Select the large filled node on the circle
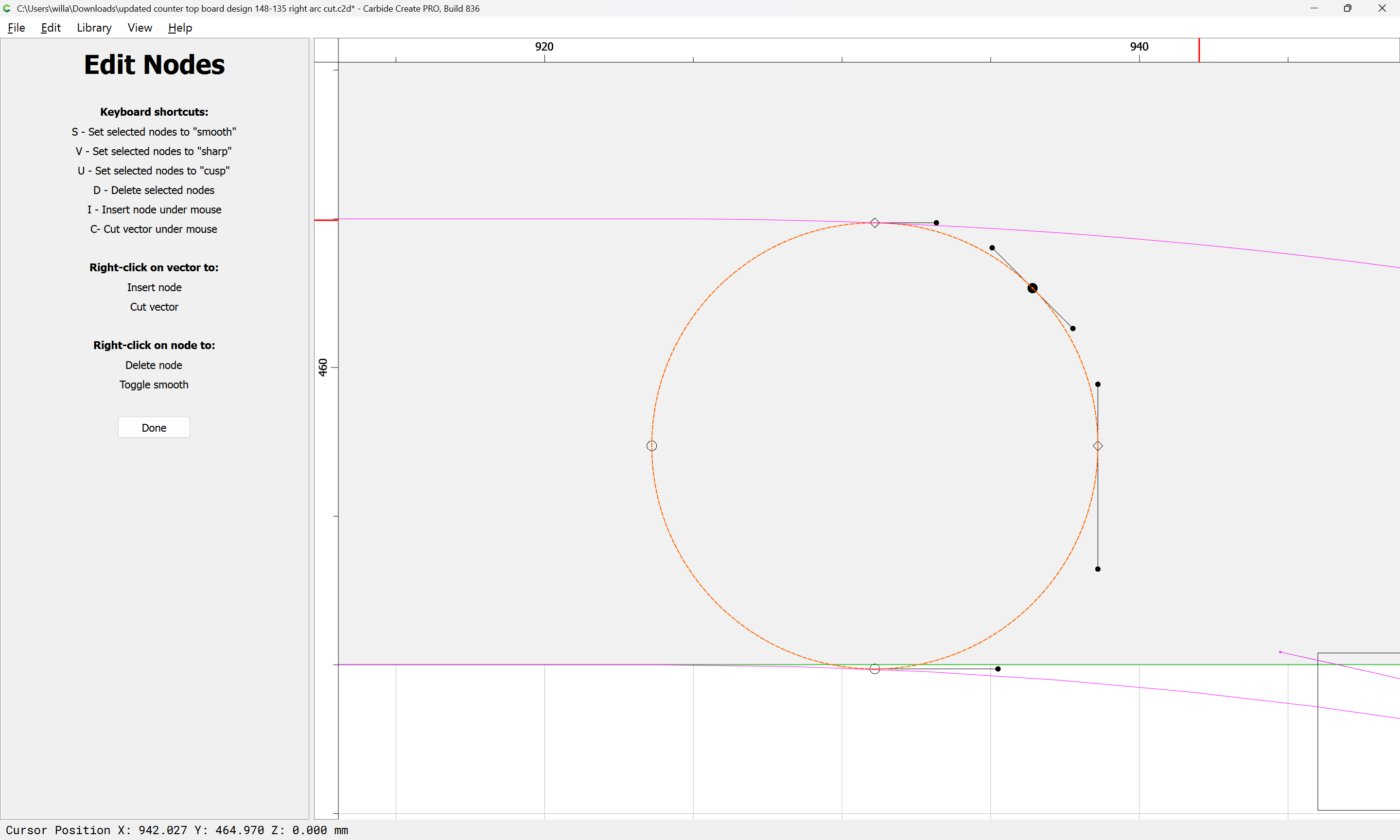This screenshot has width=1400, height=840. tap(1032, 288)
